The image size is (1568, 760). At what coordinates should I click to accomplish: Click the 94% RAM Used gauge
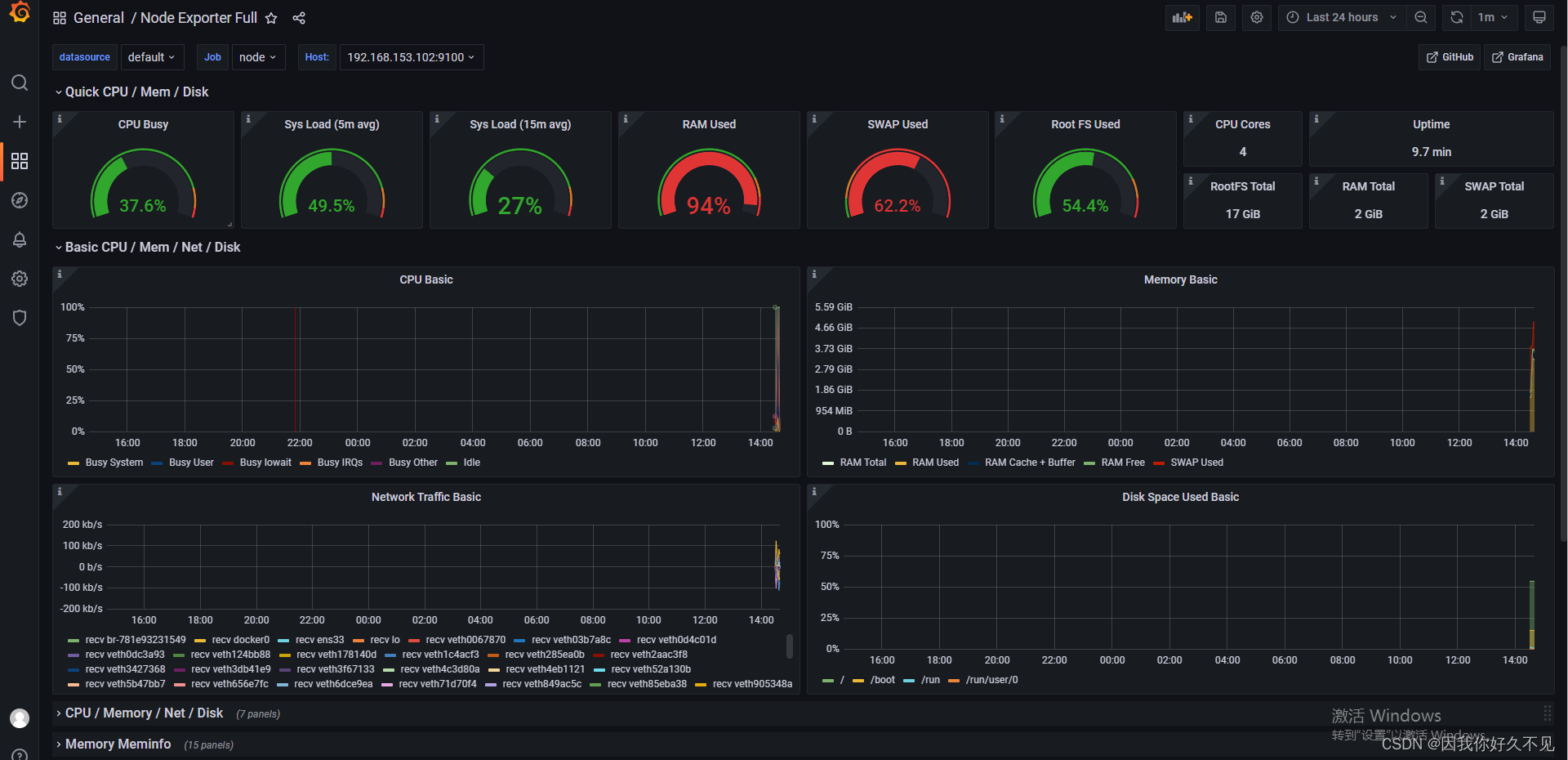709,184
